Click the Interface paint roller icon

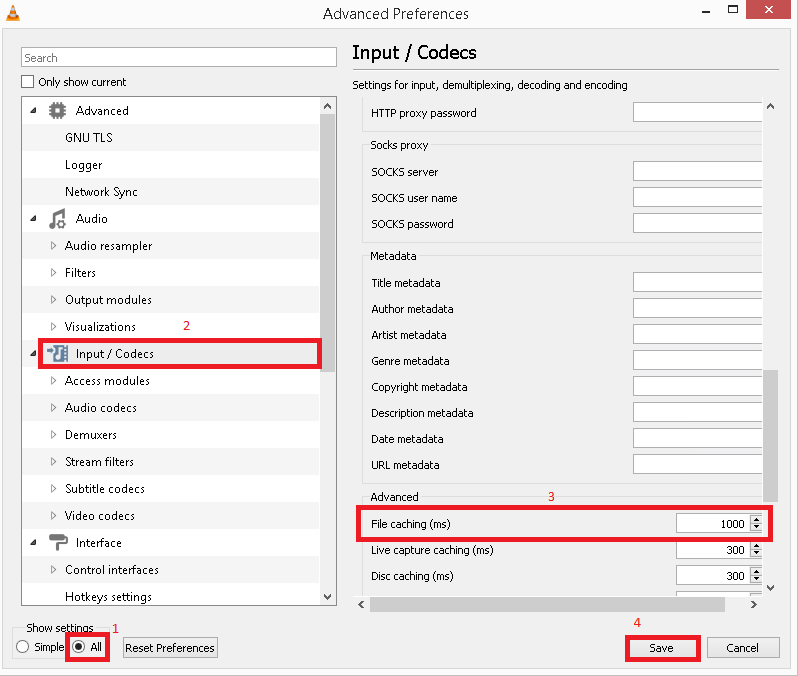[x=57, y=543]
